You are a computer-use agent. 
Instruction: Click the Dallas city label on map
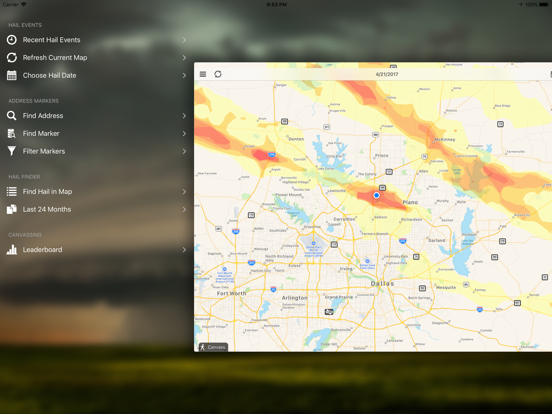(382, 283)
